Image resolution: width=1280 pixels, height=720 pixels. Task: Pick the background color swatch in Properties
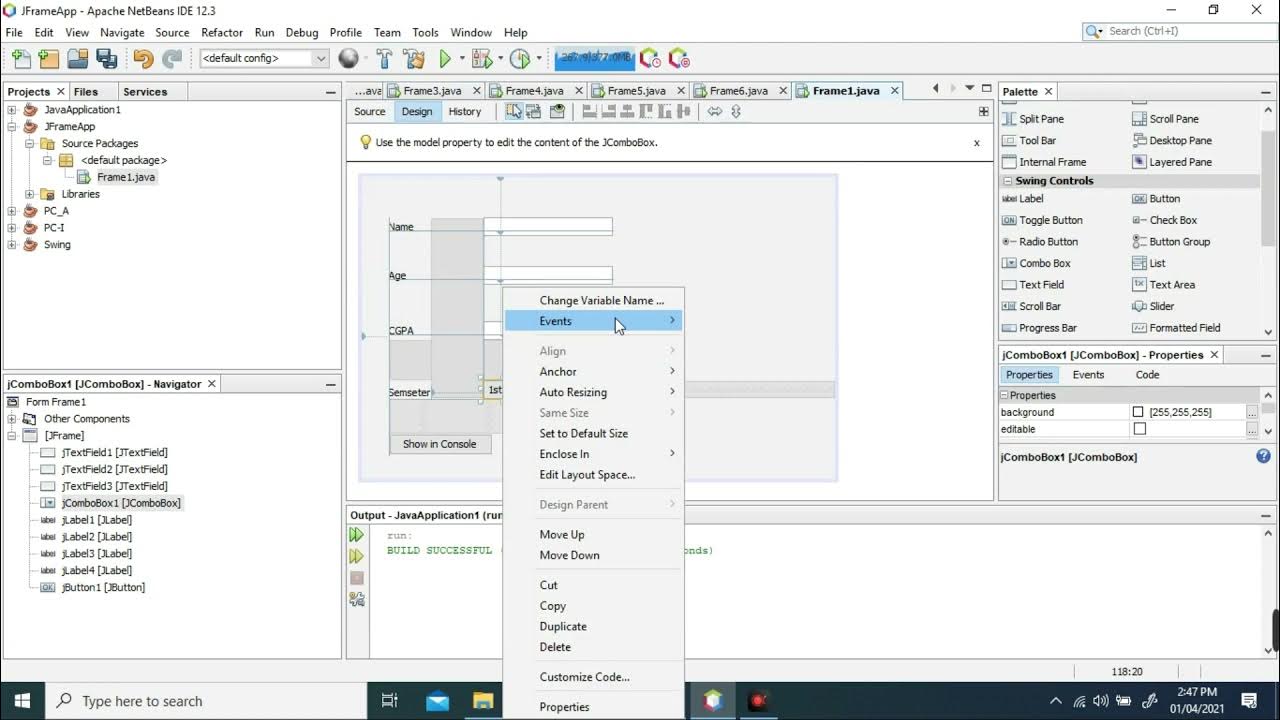click(x=1138, y=412)
